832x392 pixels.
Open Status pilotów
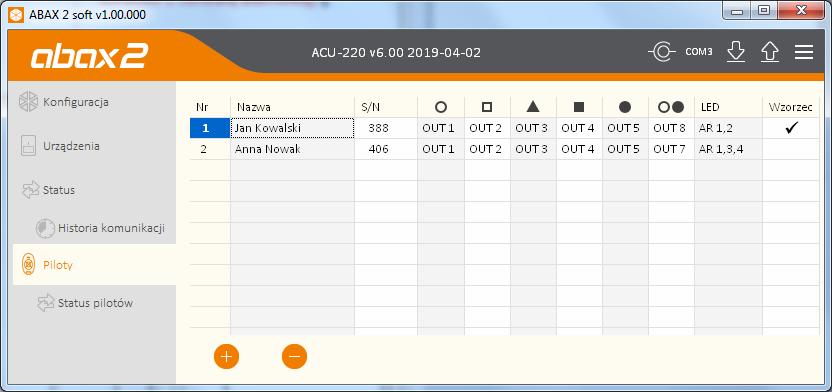tap(96, 303)
